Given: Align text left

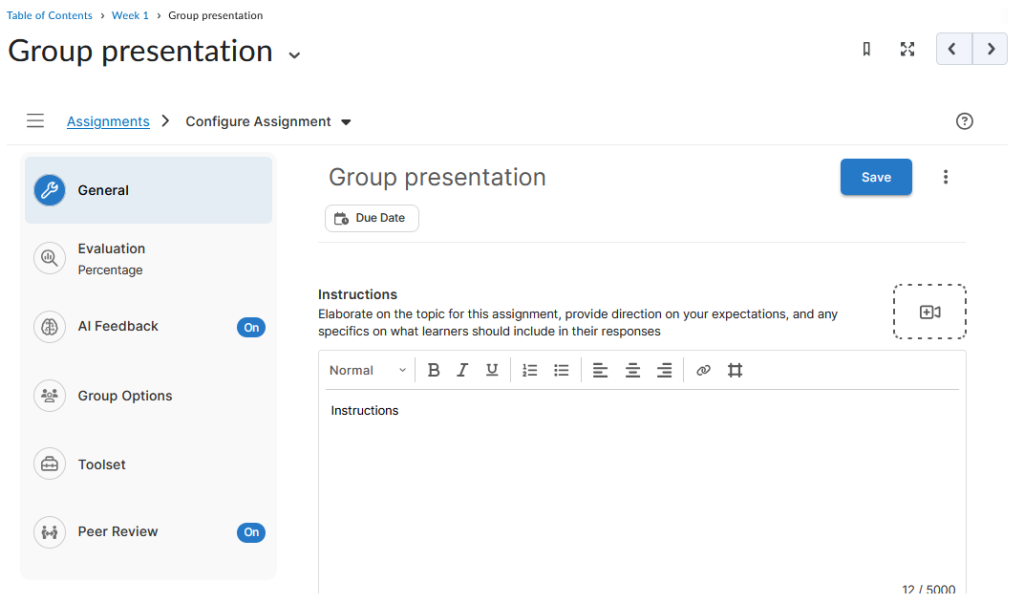Looking at the screenshot, I should [x=600, y=370].
